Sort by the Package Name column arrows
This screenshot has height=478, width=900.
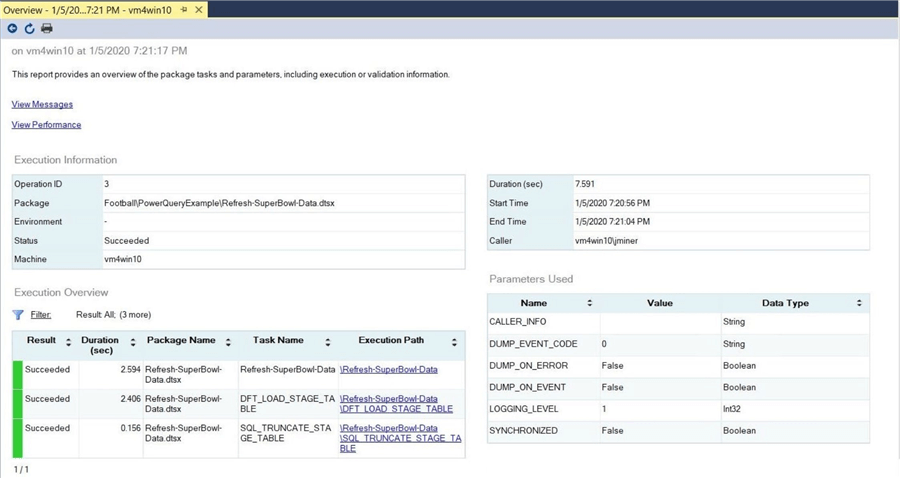227,342
